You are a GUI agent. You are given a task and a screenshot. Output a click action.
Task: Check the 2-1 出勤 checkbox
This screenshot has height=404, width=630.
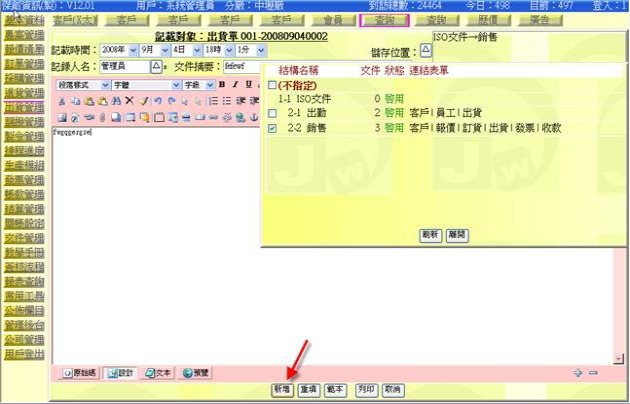point(272,113)
